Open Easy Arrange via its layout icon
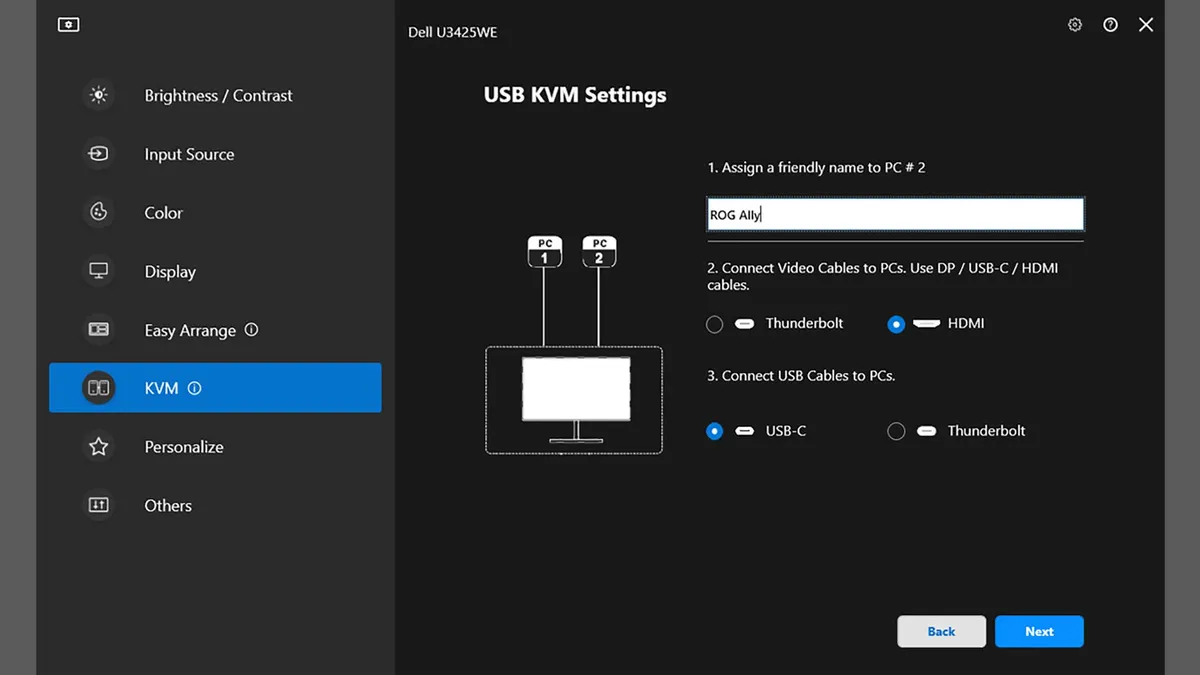Image resolution: width=1200 pixels, height=675 pixels. pyautogui.click(x=98, y=330)
